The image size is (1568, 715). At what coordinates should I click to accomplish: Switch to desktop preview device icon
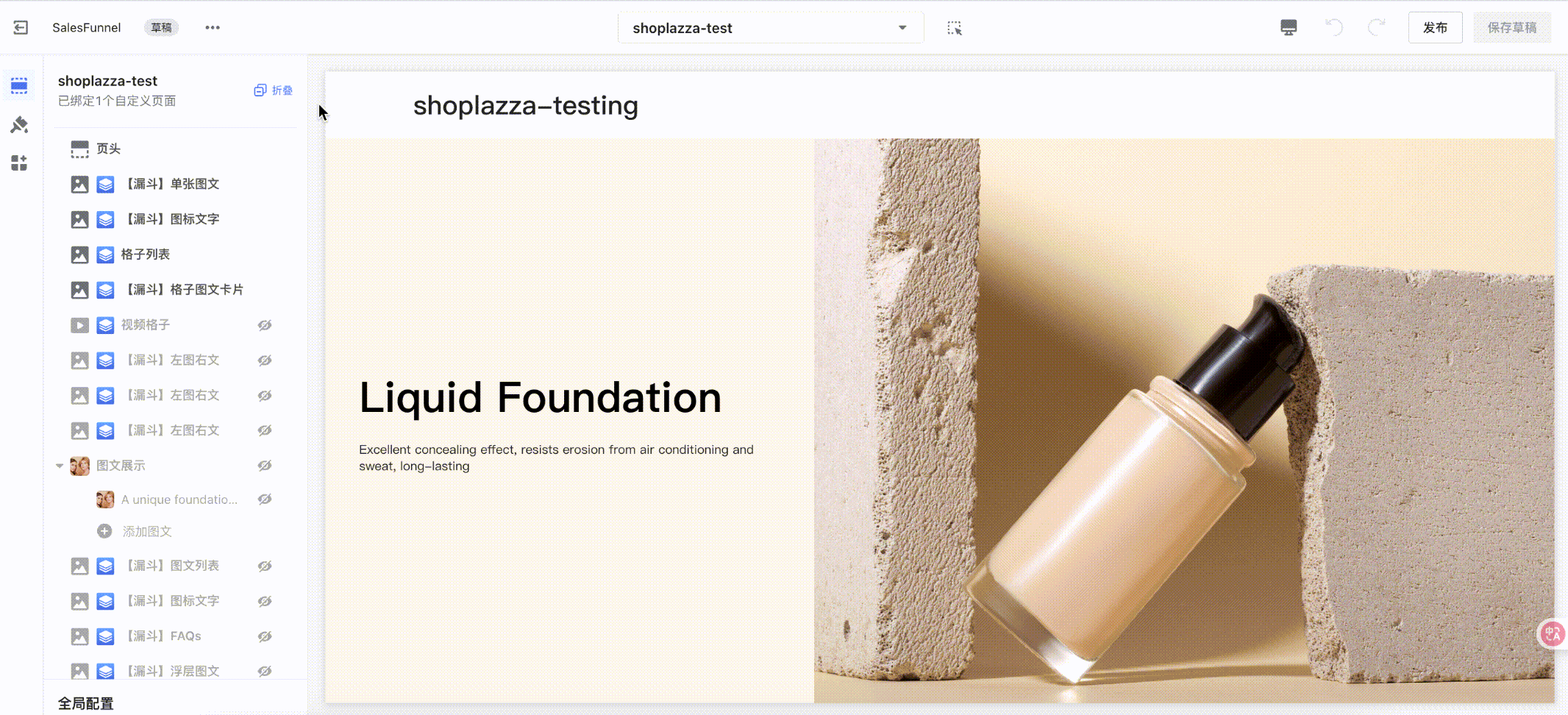pos(1289,28)
